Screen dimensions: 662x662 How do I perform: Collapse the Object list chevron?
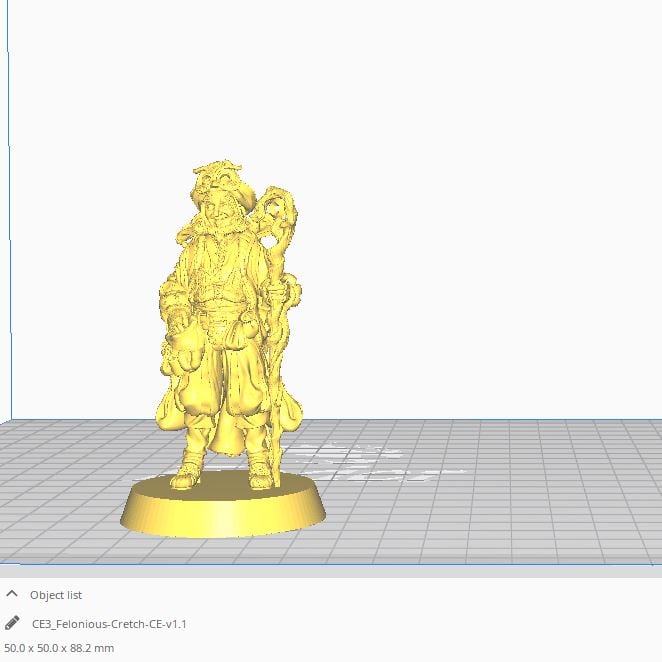point(13,595)
